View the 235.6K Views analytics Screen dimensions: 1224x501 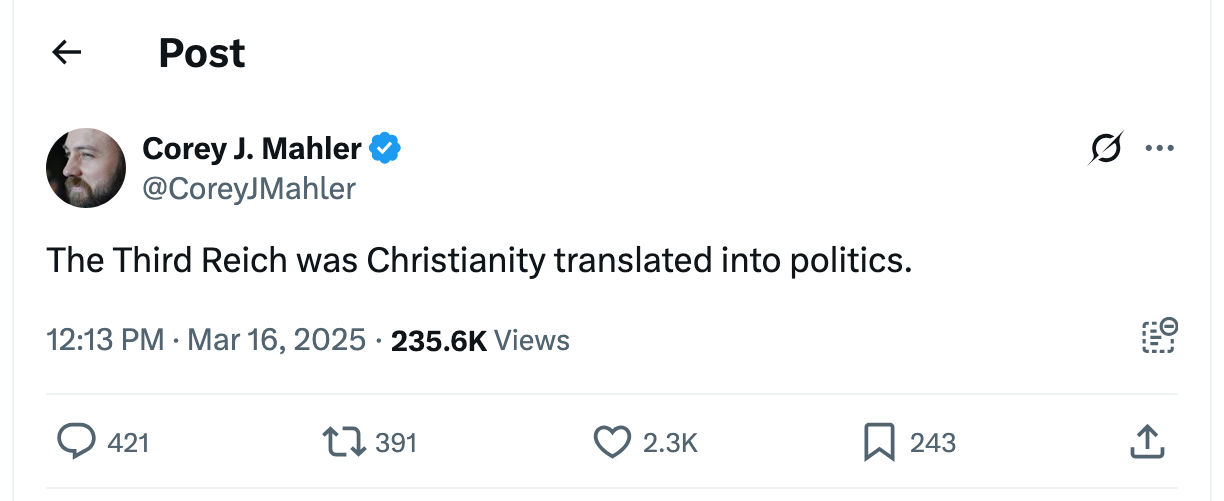point(480,340)
